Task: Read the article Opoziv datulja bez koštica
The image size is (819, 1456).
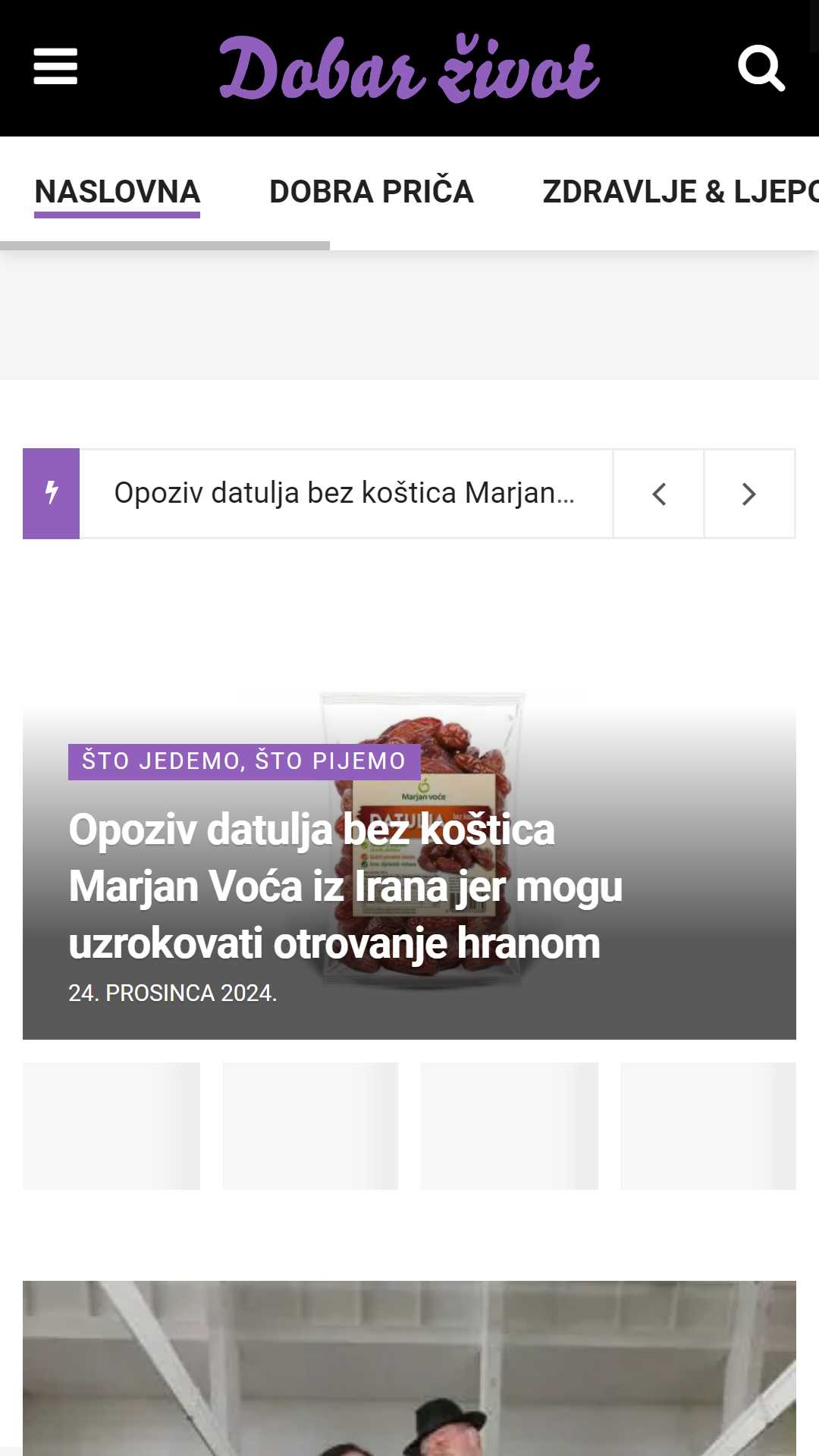Action: click(x=346, y=886)
